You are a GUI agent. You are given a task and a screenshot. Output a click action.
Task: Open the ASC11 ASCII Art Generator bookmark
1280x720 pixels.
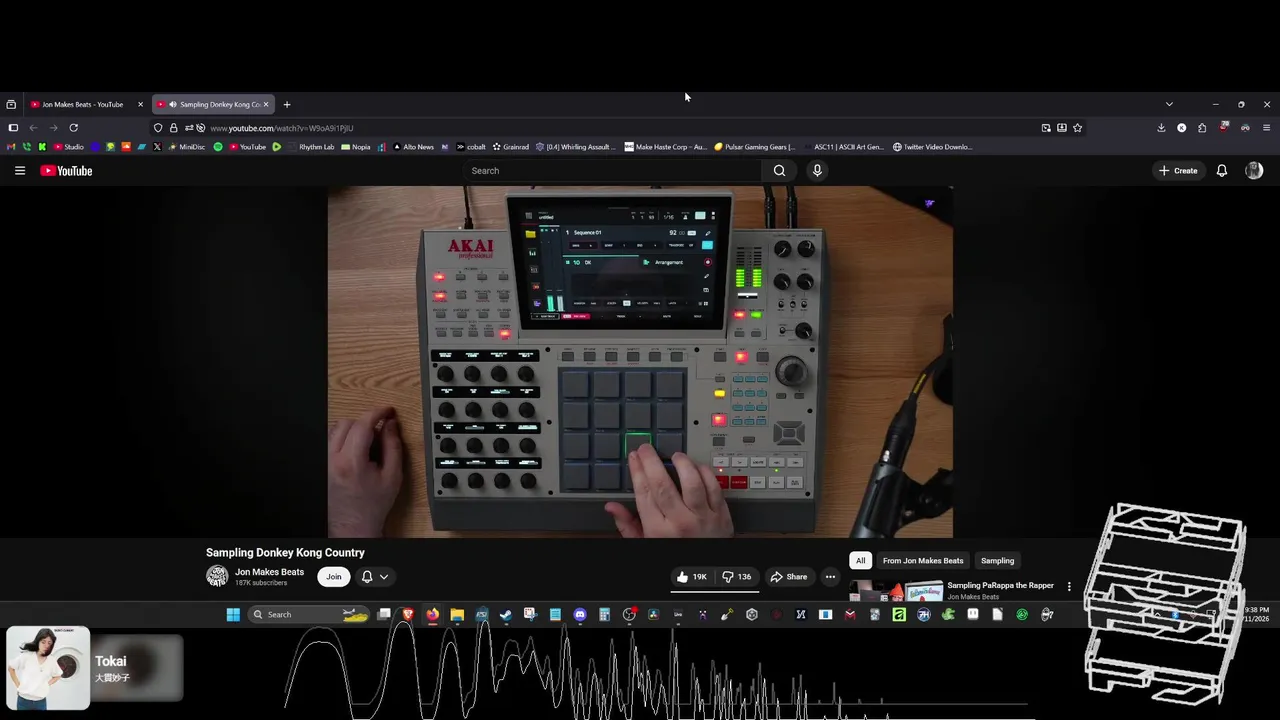[x=843, y=147]
